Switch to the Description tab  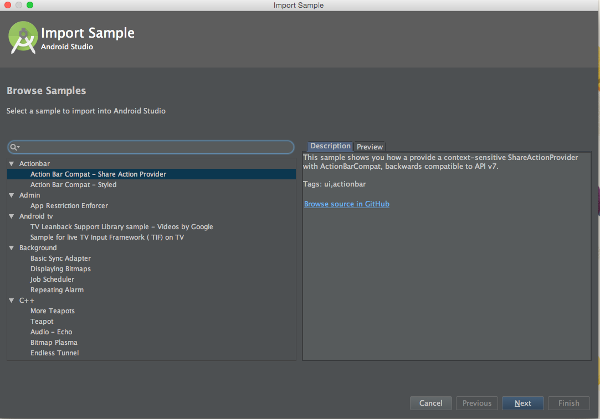pos(330,146)
